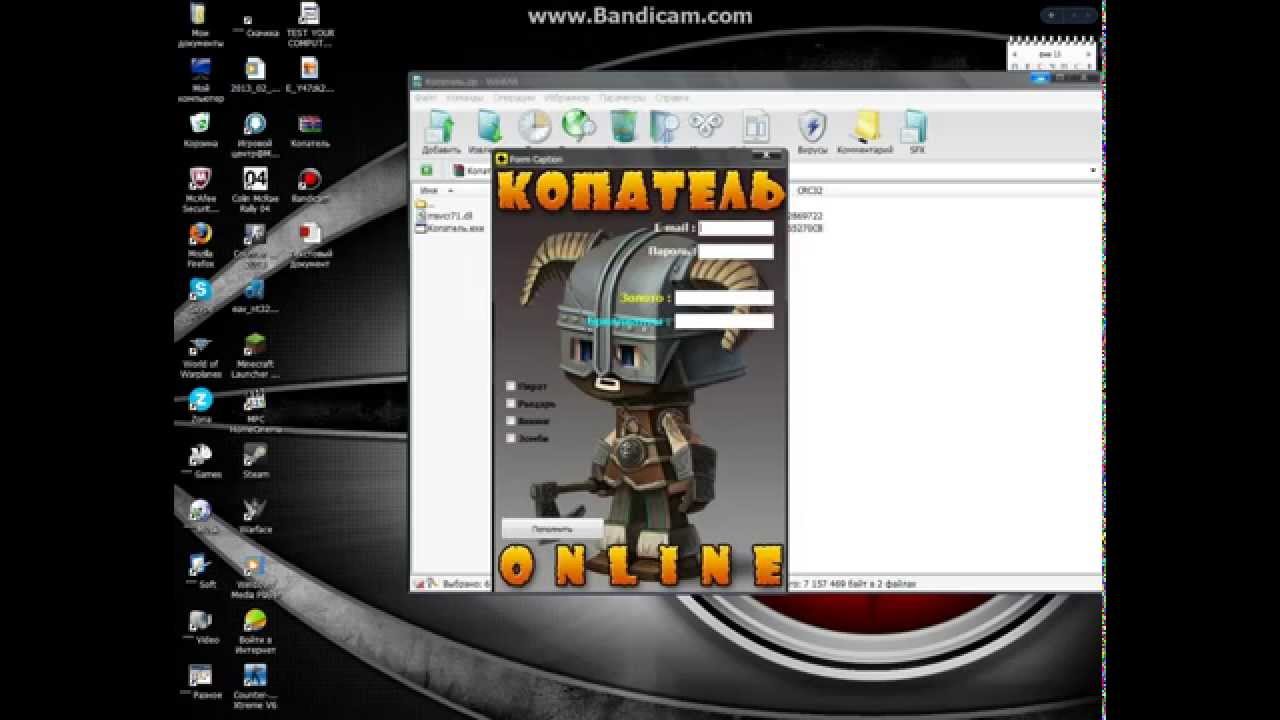Enable the Рыцарь checkbox
The width and height of the screenshot is (1280, 720).
coord(511,404)
